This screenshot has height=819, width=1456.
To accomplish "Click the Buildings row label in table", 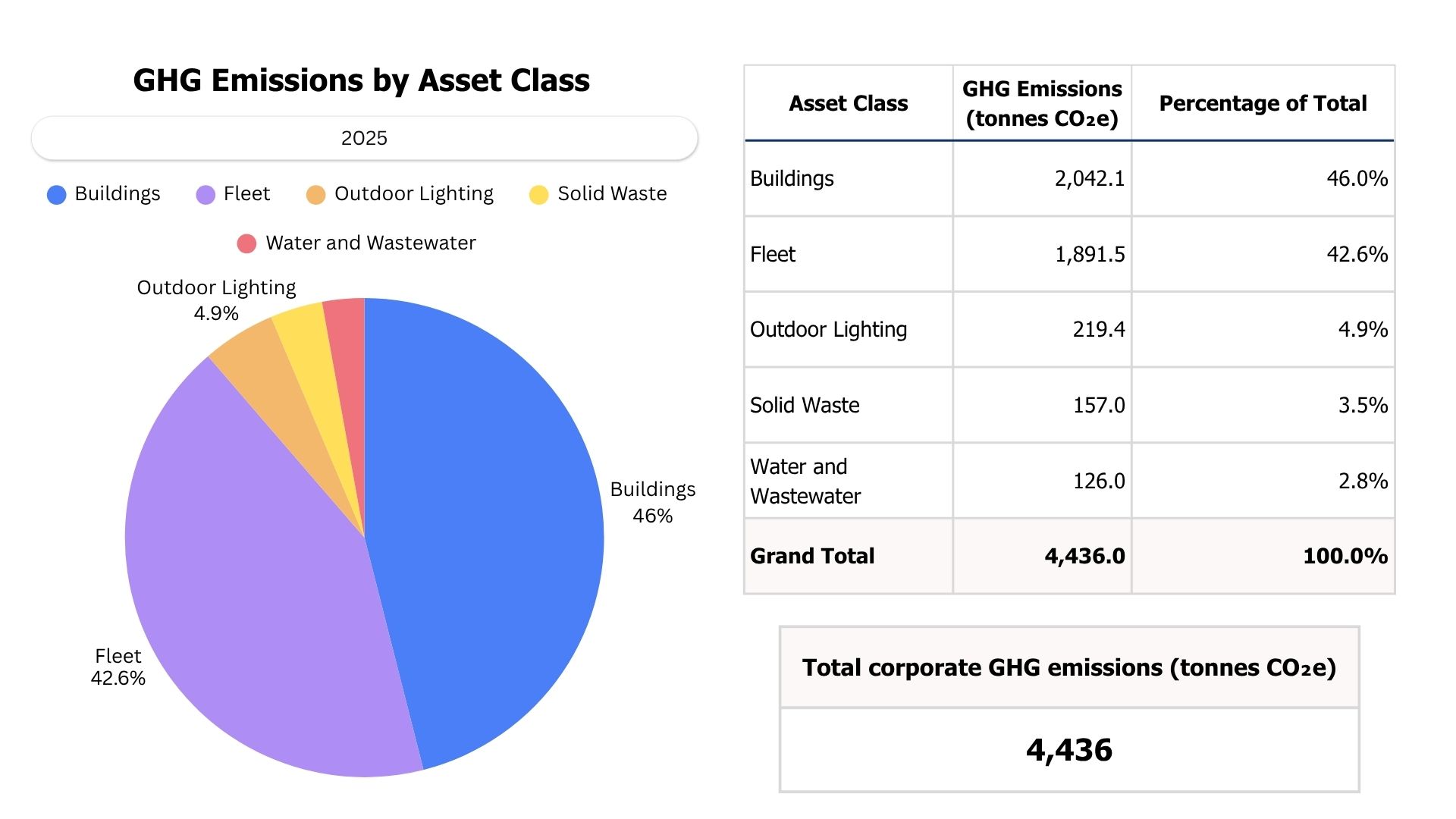I will pos(792,178).
